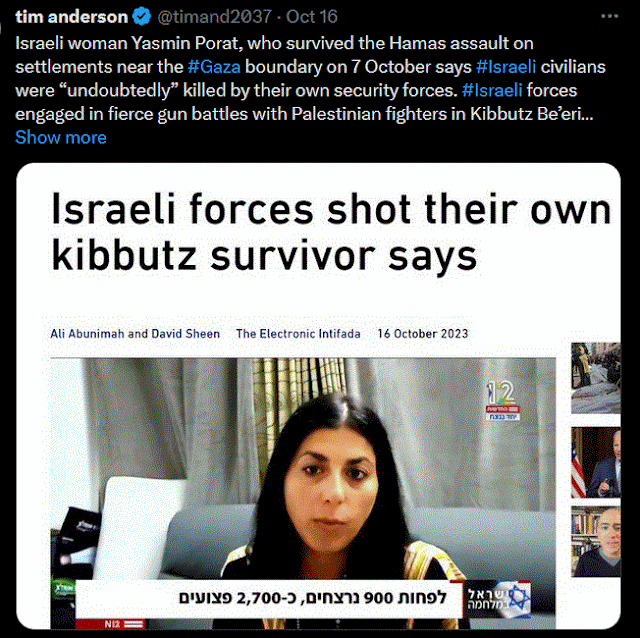The height and width of the screenshot is (638, 640).
Task: Open tim anderson's profile name
Action: pyautogui.click(x=71, y=17)
